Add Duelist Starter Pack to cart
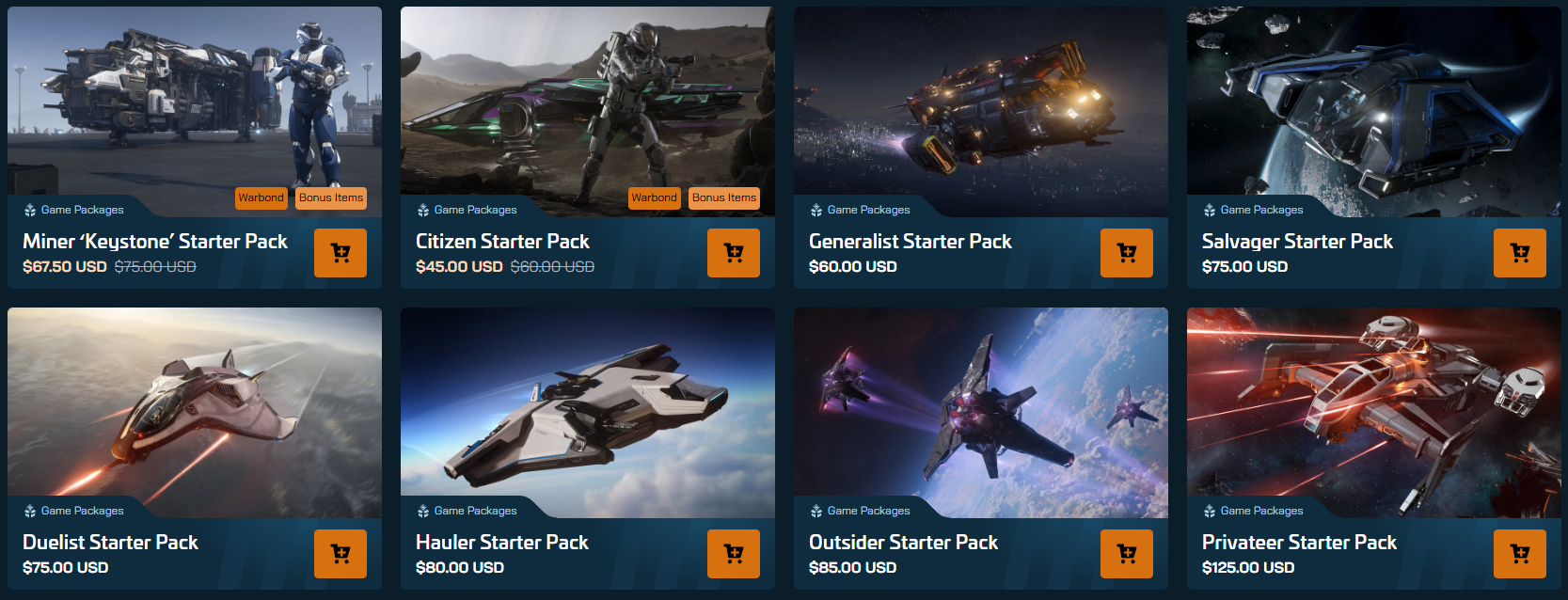 coord(341,554)
